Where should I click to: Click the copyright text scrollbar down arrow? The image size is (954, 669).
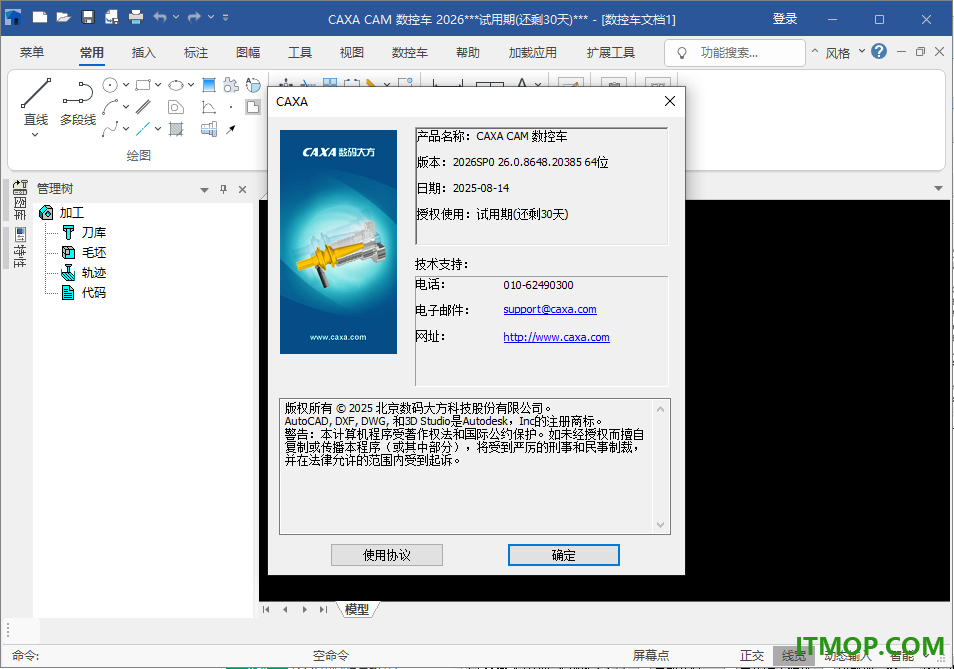[x=661, y=525]
